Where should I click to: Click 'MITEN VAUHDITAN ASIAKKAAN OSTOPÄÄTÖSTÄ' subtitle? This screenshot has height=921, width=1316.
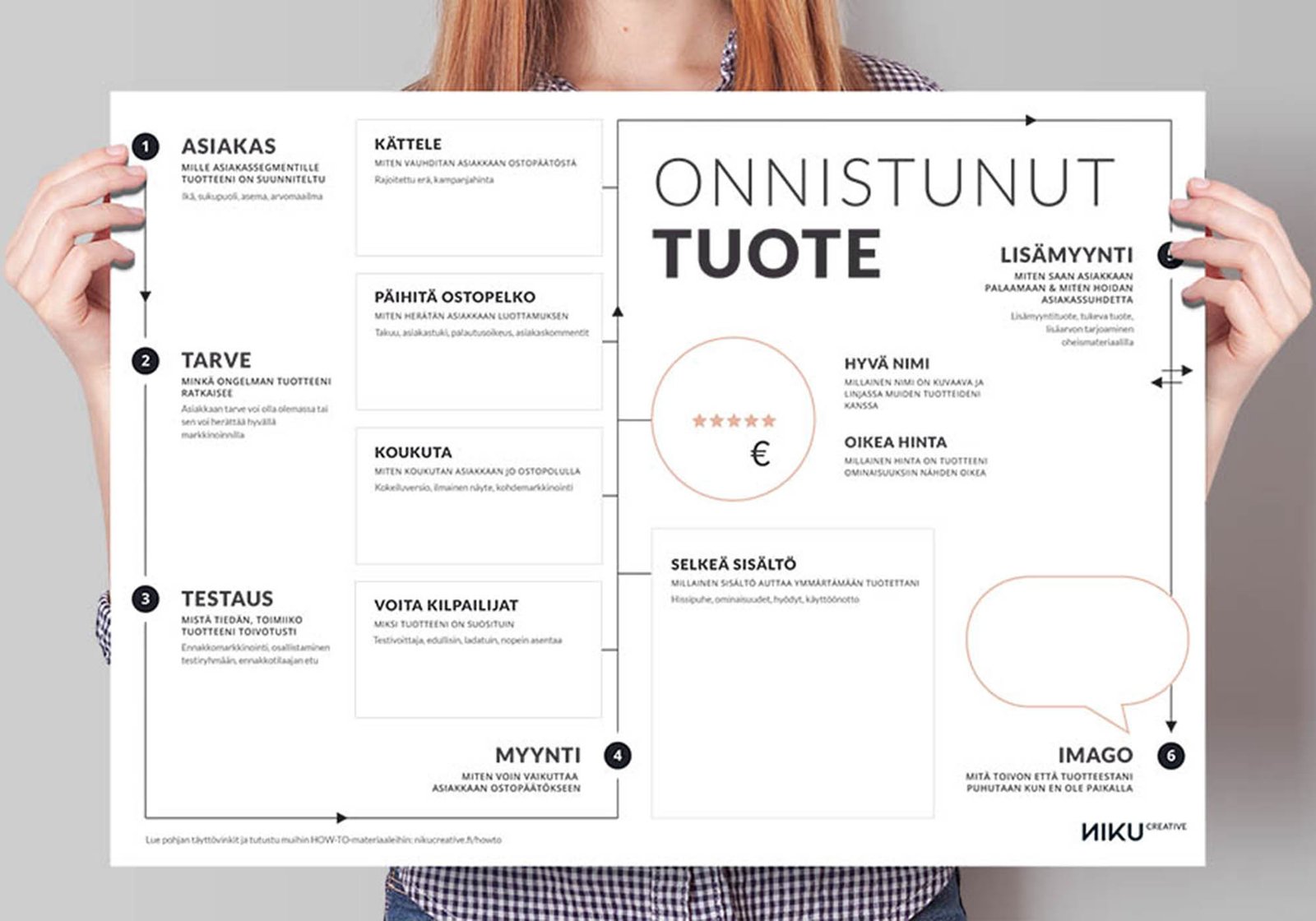coord(475,163)
